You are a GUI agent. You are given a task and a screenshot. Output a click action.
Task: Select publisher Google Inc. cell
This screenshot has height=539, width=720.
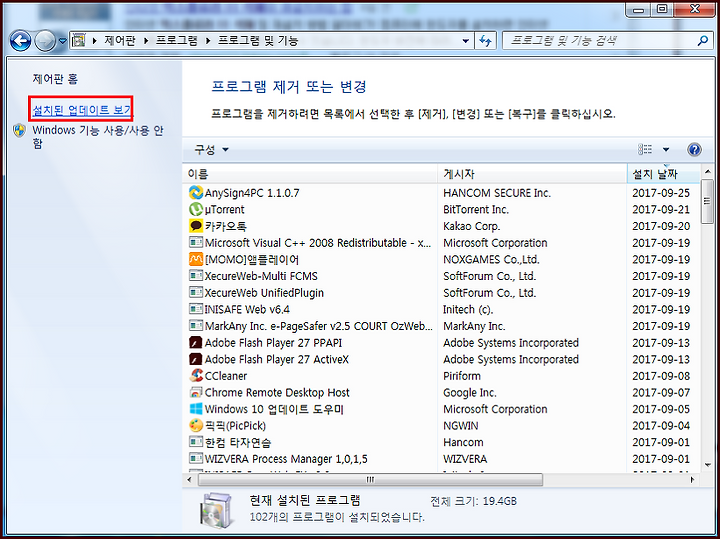[x=470, y=393]
